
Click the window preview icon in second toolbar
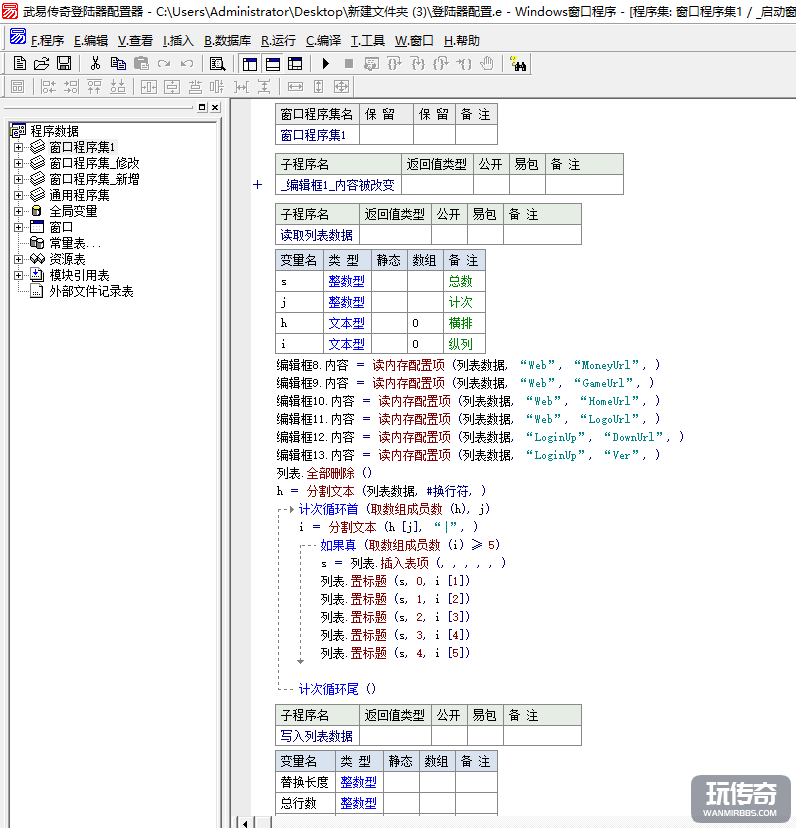[x=17, y=86]
